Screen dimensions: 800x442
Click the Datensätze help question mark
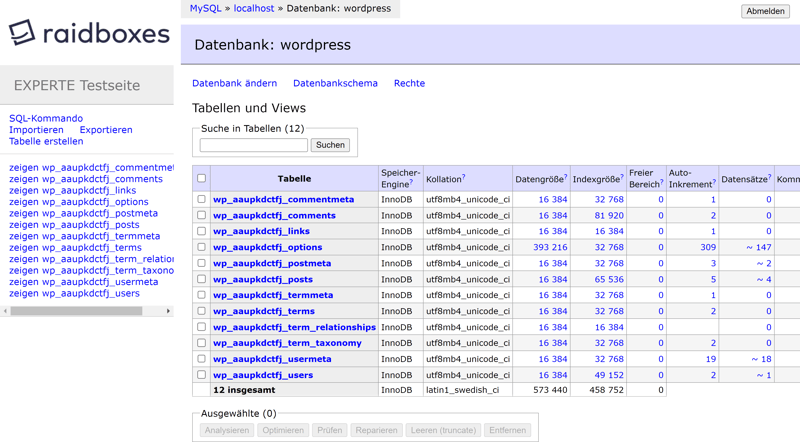[769, 178]
